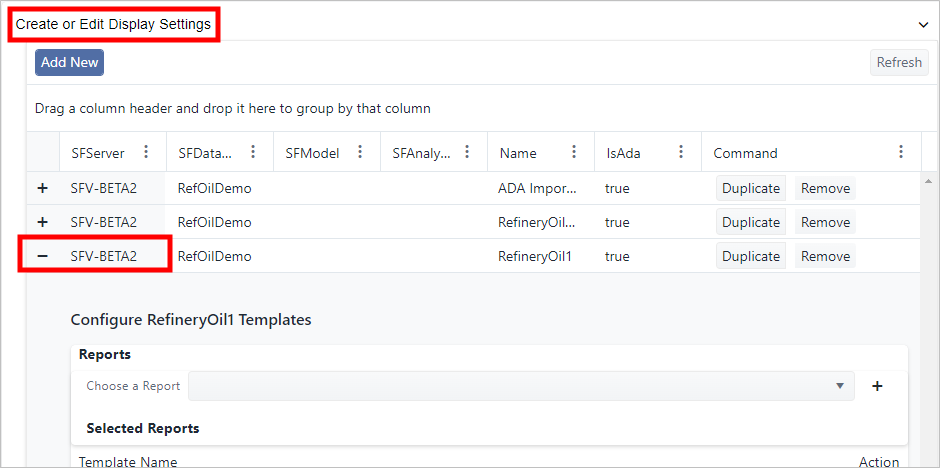Image resolution: width=940 pixels, height=468 pixels.
Task: Click Add New button
Action: (x=69, y=62)
